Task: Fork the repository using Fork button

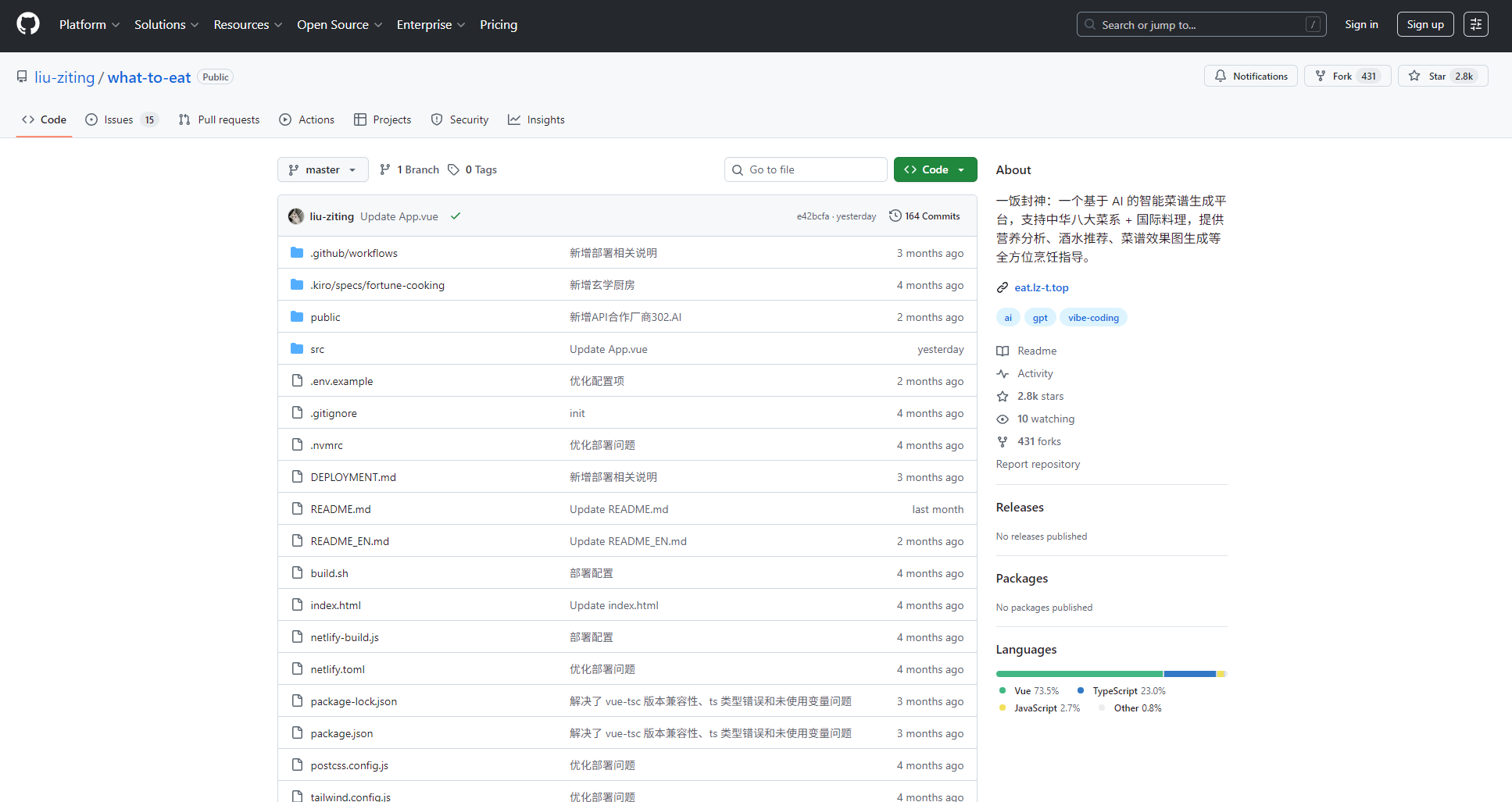Action: pos(1347,76)
